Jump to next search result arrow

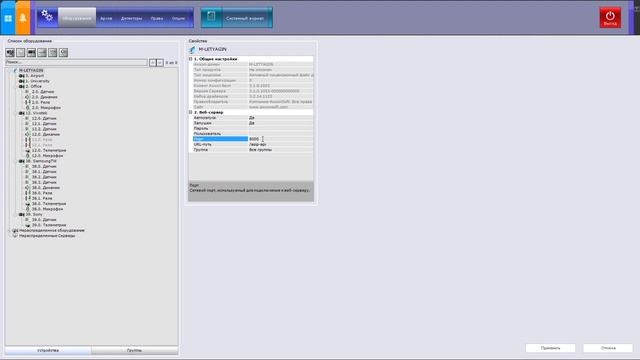point(160,62)
